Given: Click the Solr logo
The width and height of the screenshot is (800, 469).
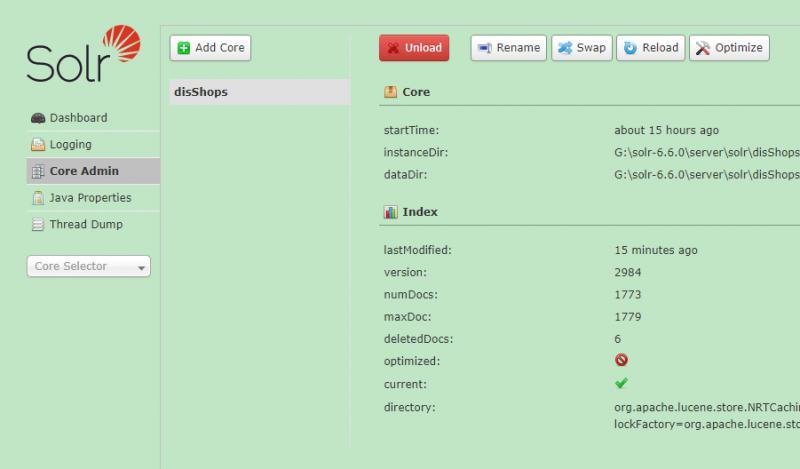Looking at the screenshot, I should (x=83, y=54).
